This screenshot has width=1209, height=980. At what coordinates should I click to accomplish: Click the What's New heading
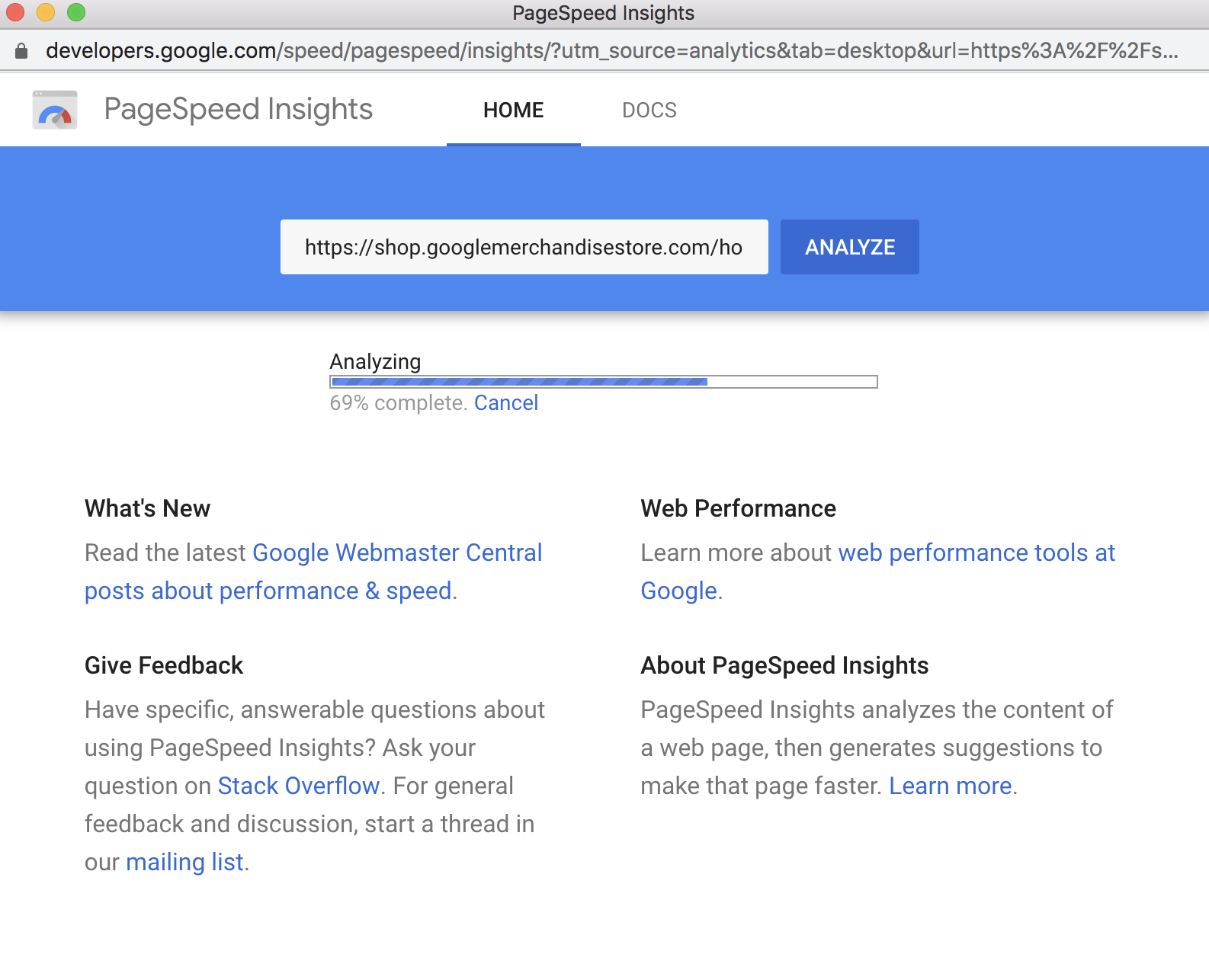pyautogui.click(x=148, y=508)
